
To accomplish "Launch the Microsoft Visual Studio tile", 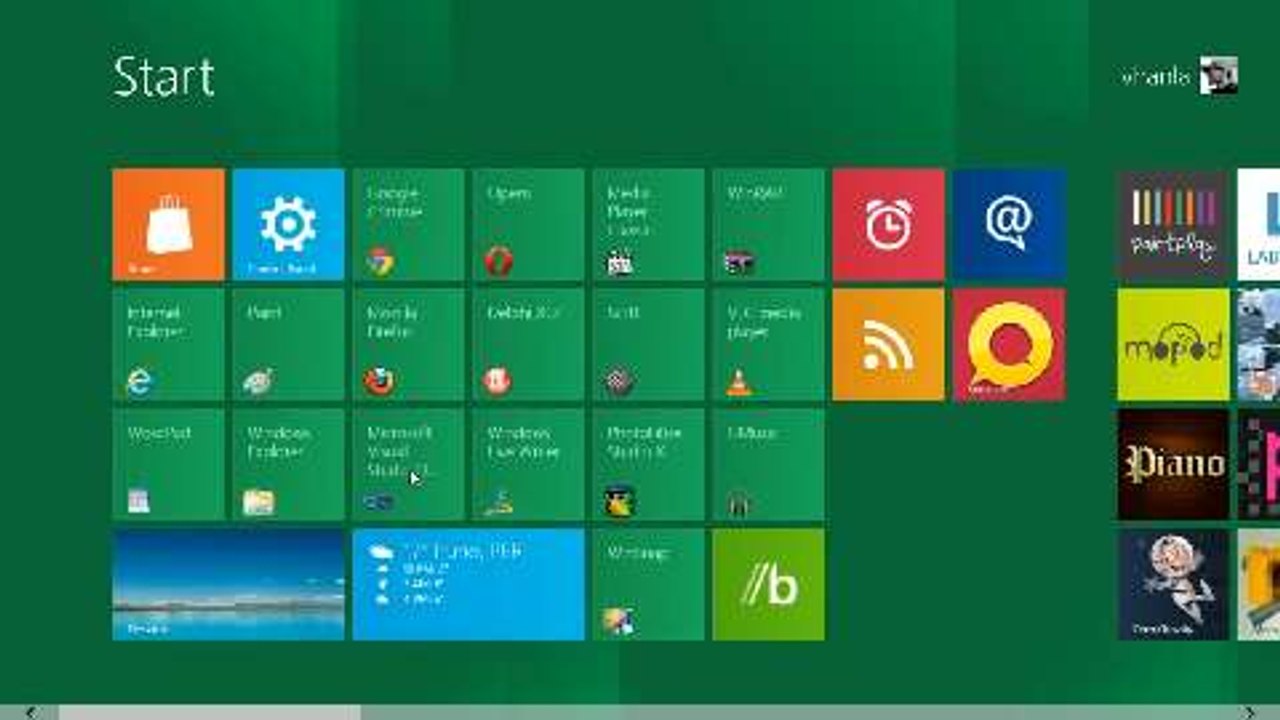I will click(408, 464).
